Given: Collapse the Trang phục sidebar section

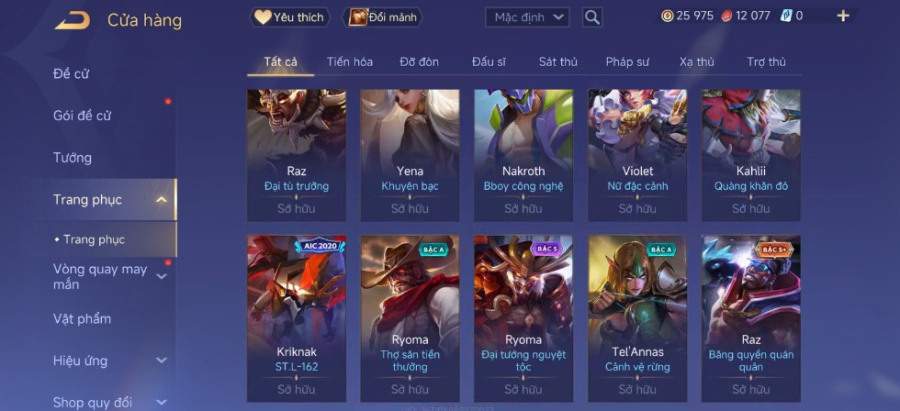Looking at the screenshot, I should [162, 200].
